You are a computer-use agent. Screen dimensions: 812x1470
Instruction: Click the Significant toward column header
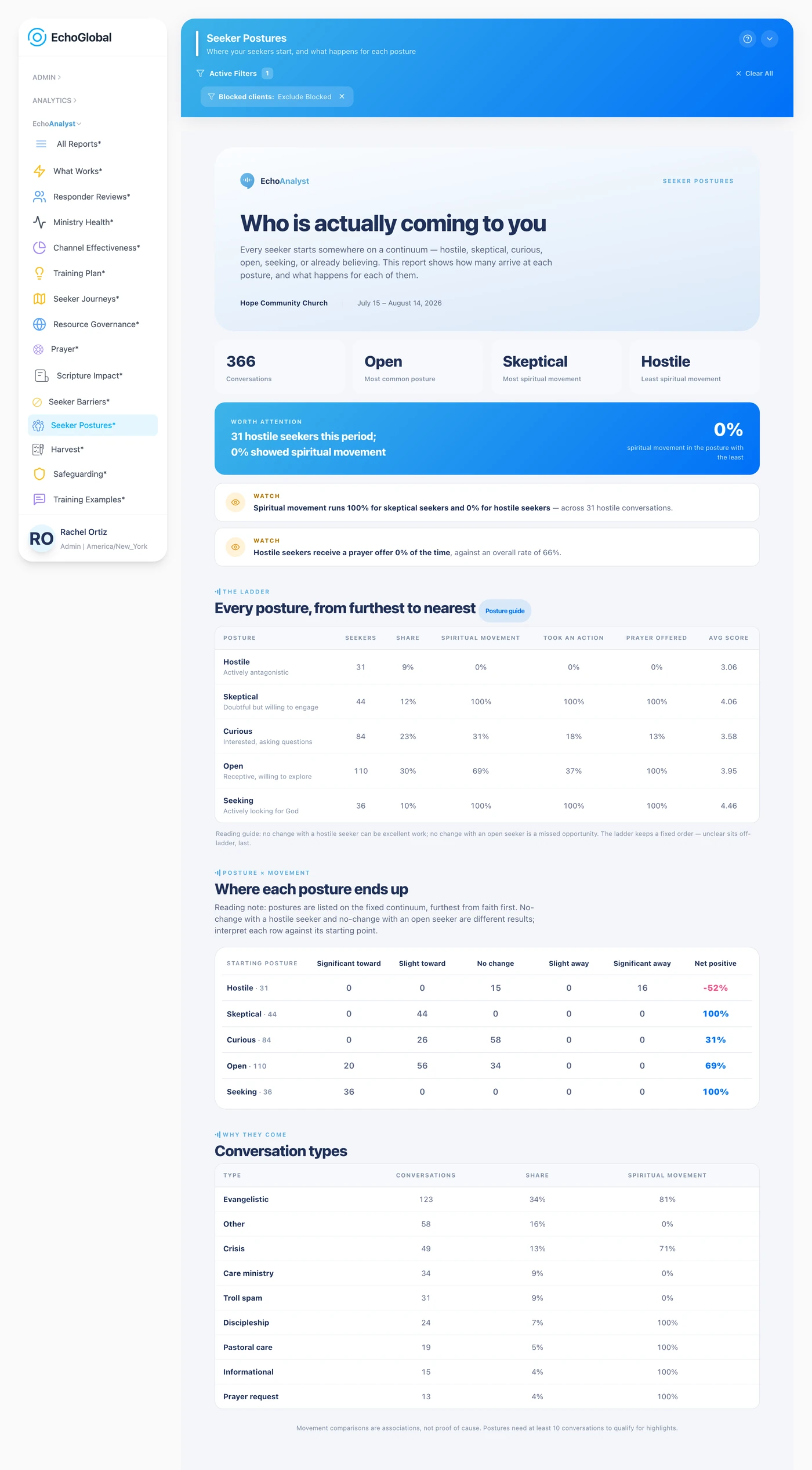point(349,964)
